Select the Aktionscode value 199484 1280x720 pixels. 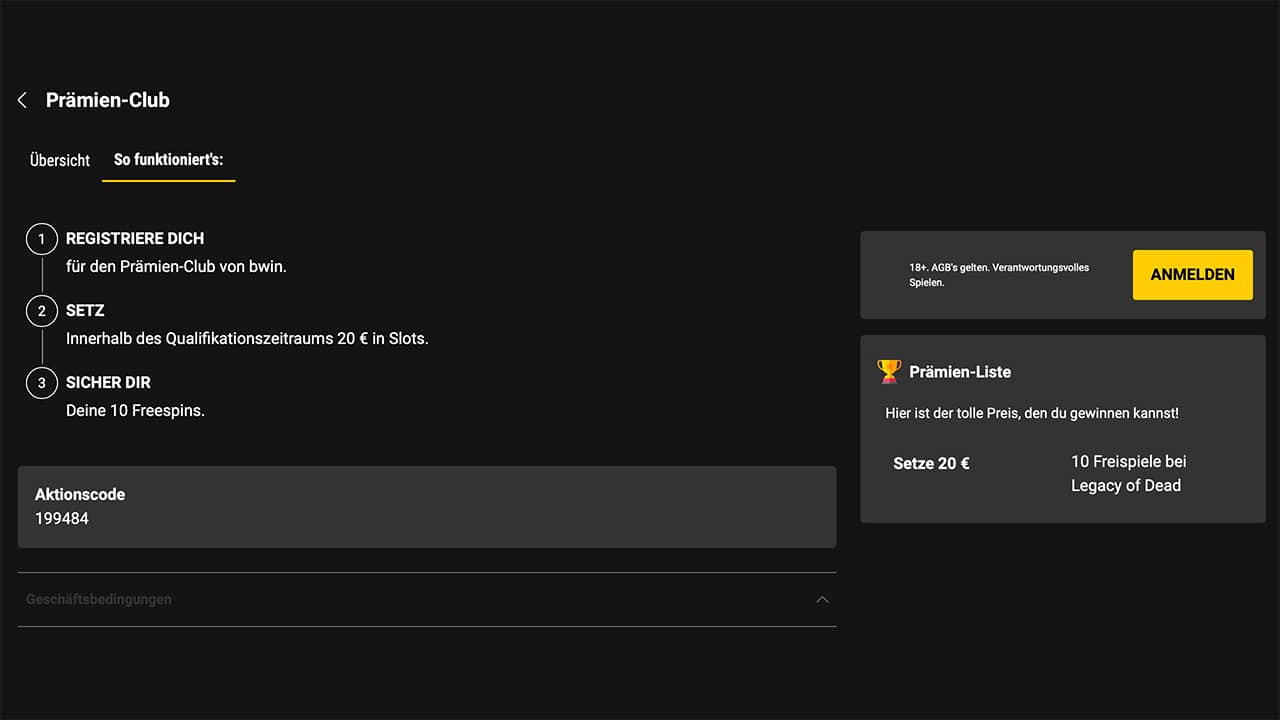tap(62, 519)
